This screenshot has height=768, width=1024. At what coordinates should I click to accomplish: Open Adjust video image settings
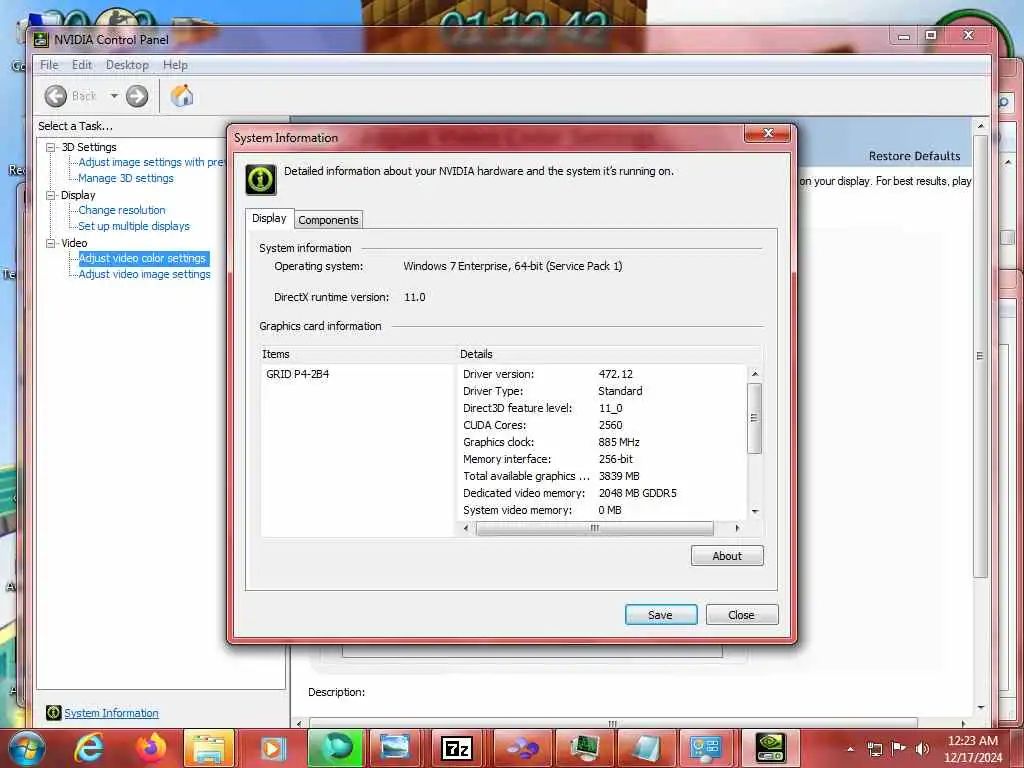coord(144,274)
